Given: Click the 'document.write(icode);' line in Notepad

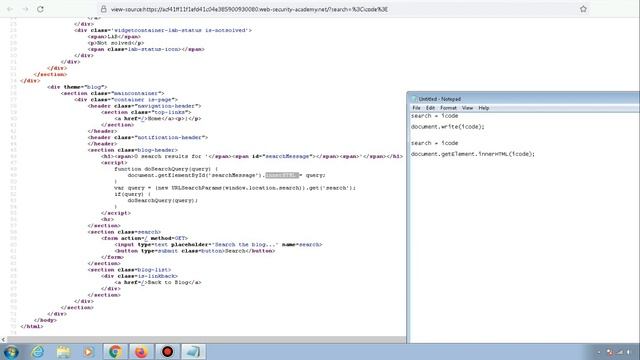Looking at the screenshot, I should (x=447, y=127).
